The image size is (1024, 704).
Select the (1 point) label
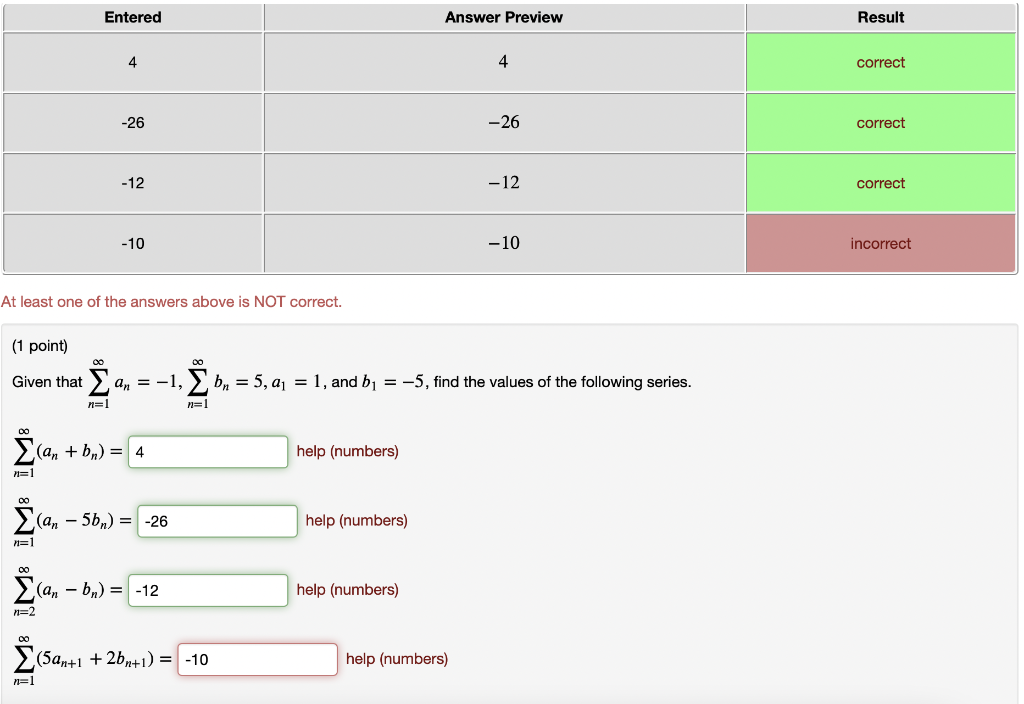(x=39, y=345)
